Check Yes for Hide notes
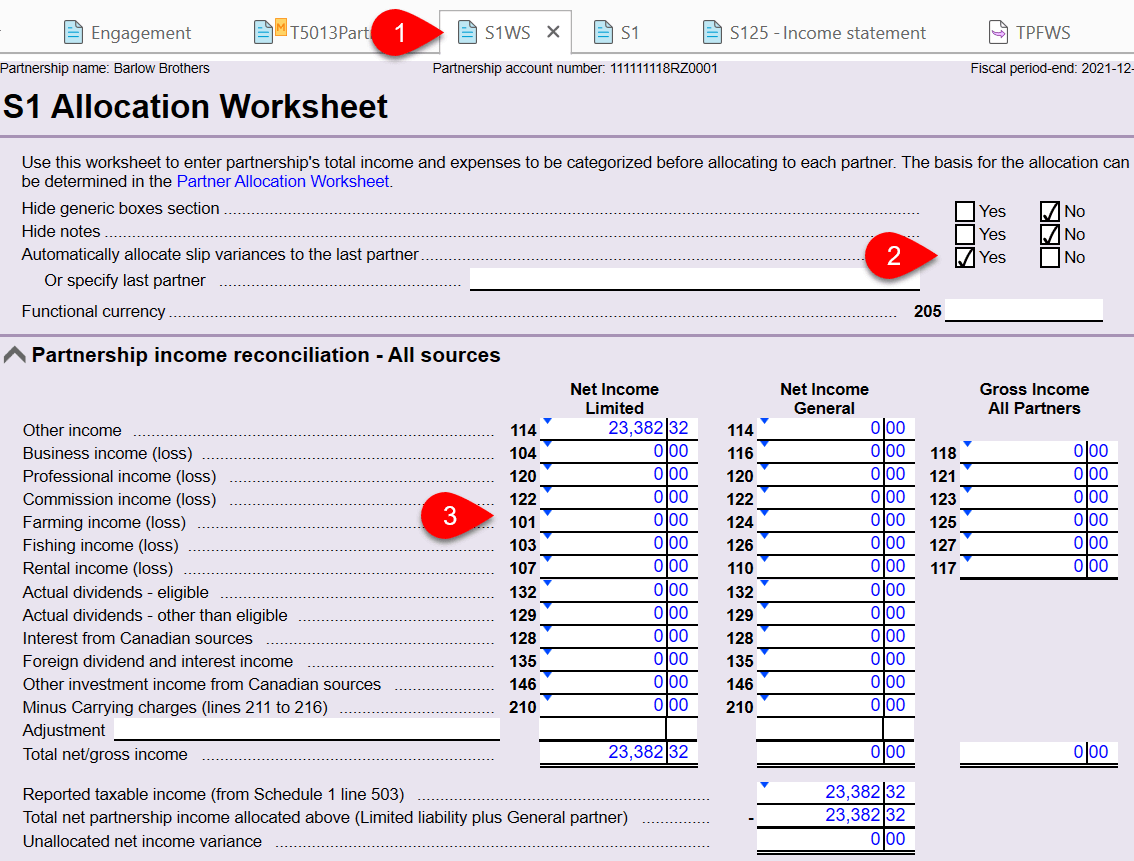This screenshot has height=861, width=1134. pyautogui.click(x=965, y=234)
